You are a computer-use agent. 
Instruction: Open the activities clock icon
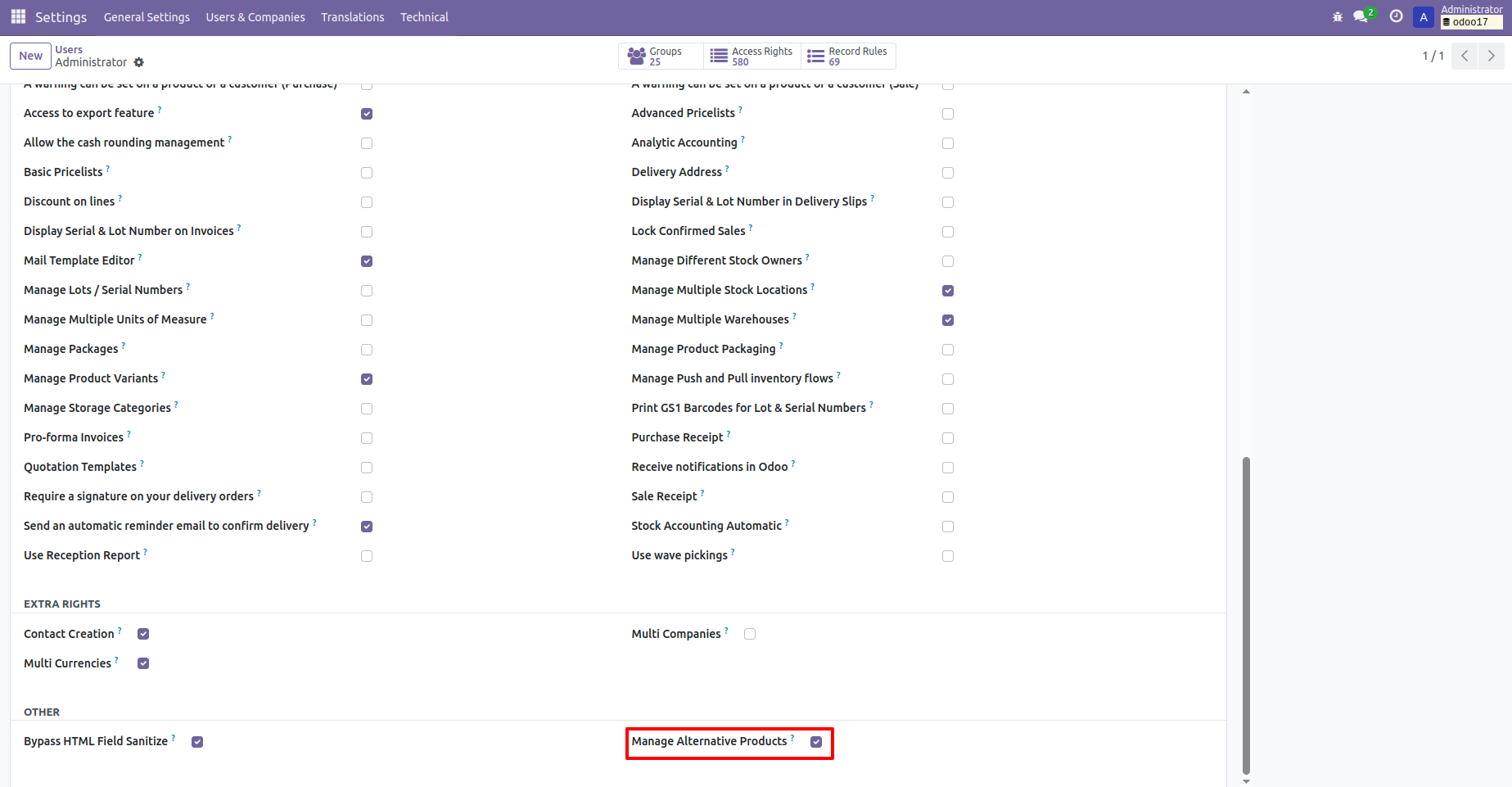tap(1396, 16)
